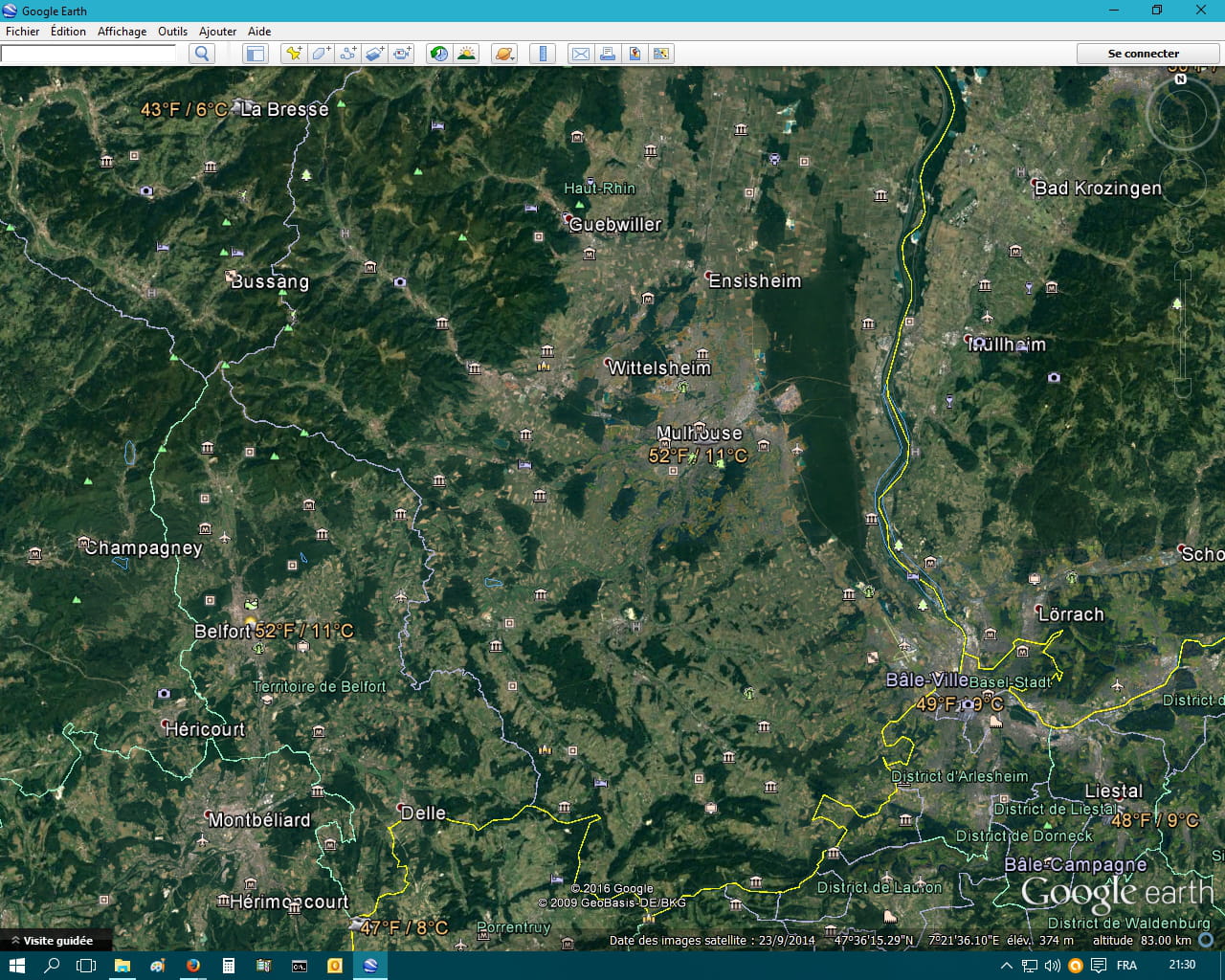Click the Porrentruy place label
The width and height of the screenshot is (1225, 980).
coord(514,927)
